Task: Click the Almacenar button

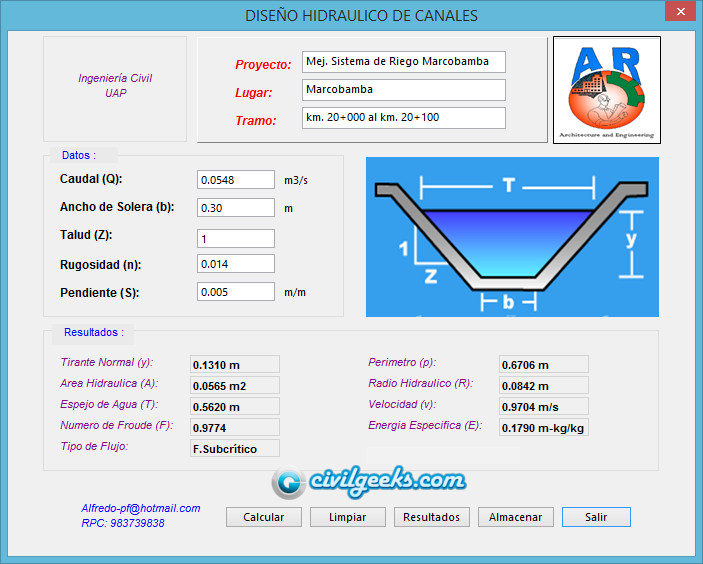Action: pos(515,517)
